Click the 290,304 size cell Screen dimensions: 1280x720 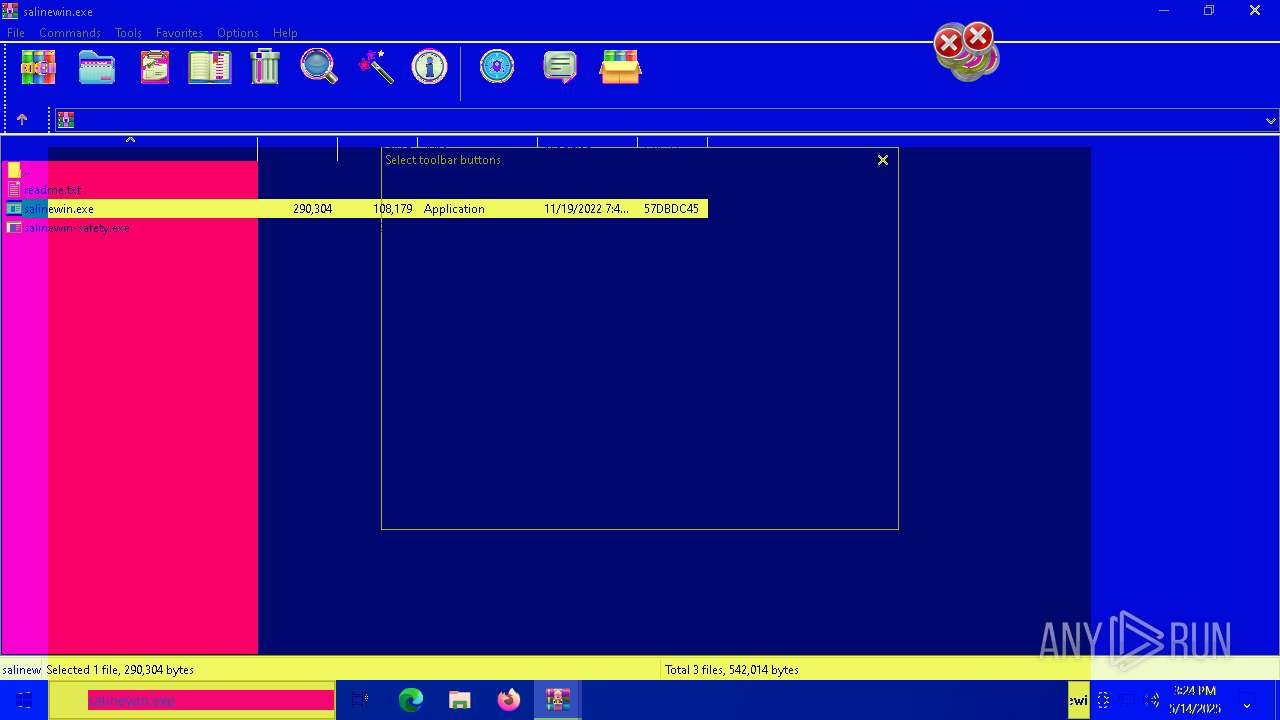pyautogui.click(x=312, y=209)
